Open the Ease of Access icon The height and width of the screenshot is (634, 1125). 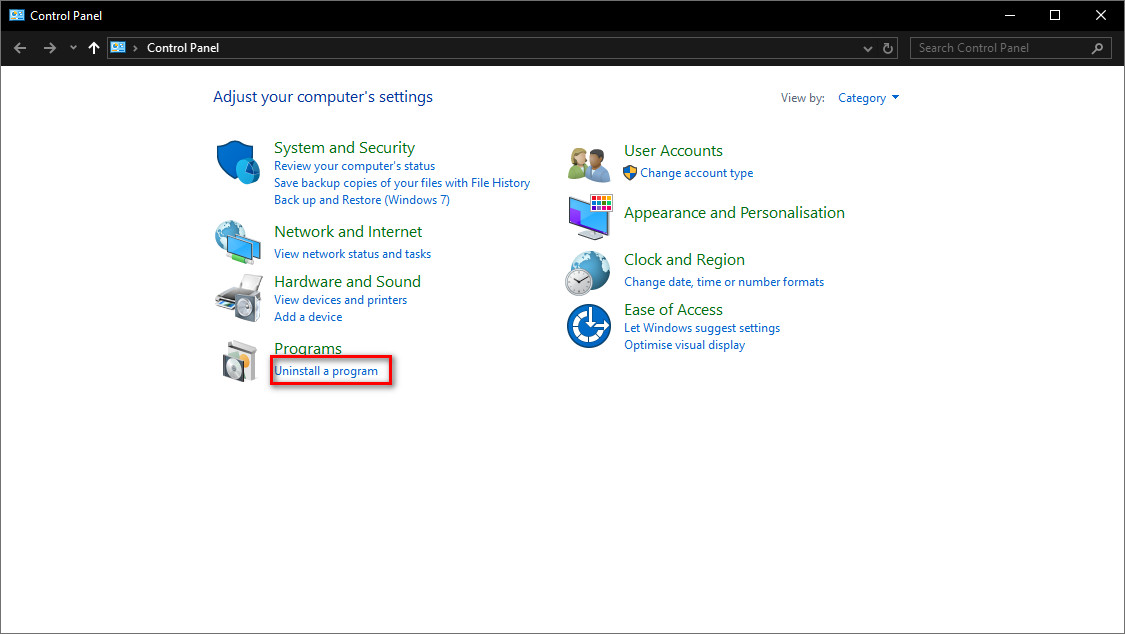(x=588, y=326)
